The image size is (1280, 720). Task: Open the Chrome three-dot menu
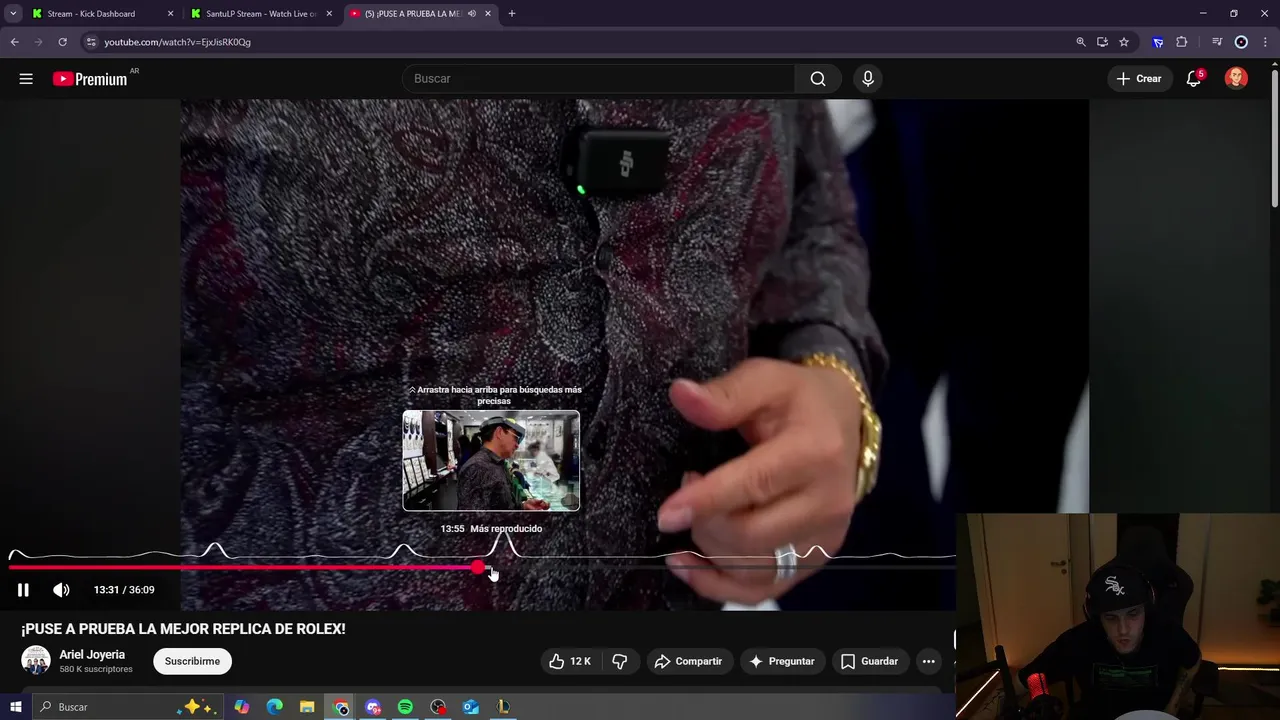1265,42
